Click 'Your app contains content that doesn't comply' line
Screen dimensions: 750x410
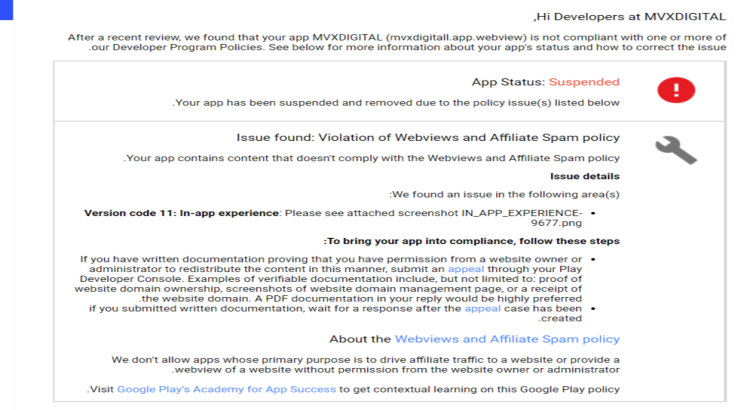[371, 158]
